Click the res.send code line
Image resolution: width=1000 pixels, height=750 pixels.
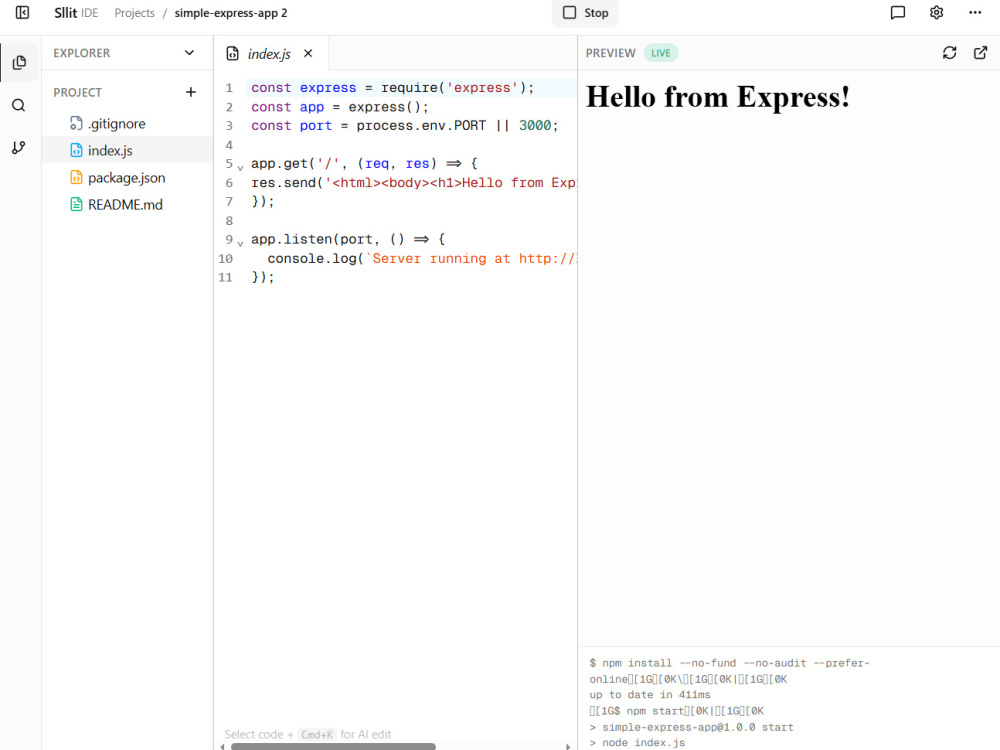click(413, 183)
